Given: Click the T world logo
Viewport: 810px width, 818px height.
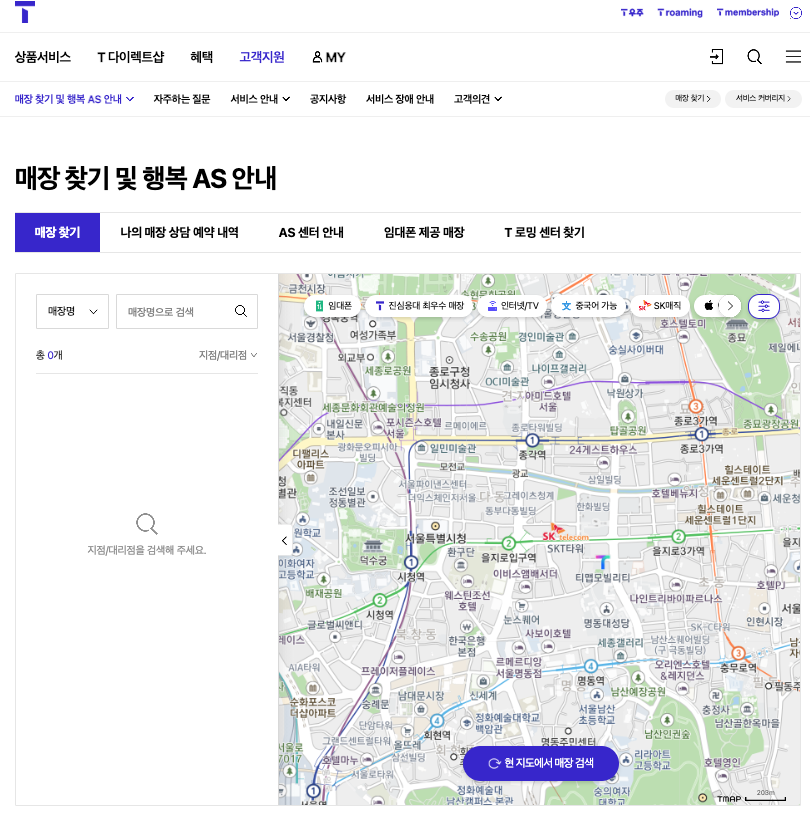Looking at the screenshot, I should pos(25,11).
